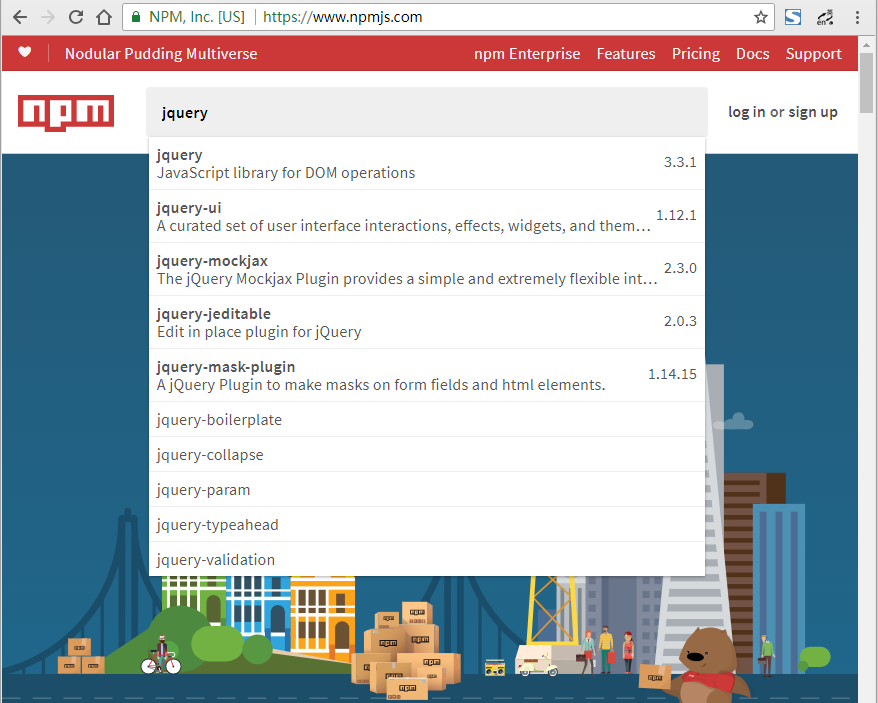The width and height of the screenshot is (878, 703).
Task: Choose jquery-typeahead from suggestions
Action: click(x=427, y=524)
